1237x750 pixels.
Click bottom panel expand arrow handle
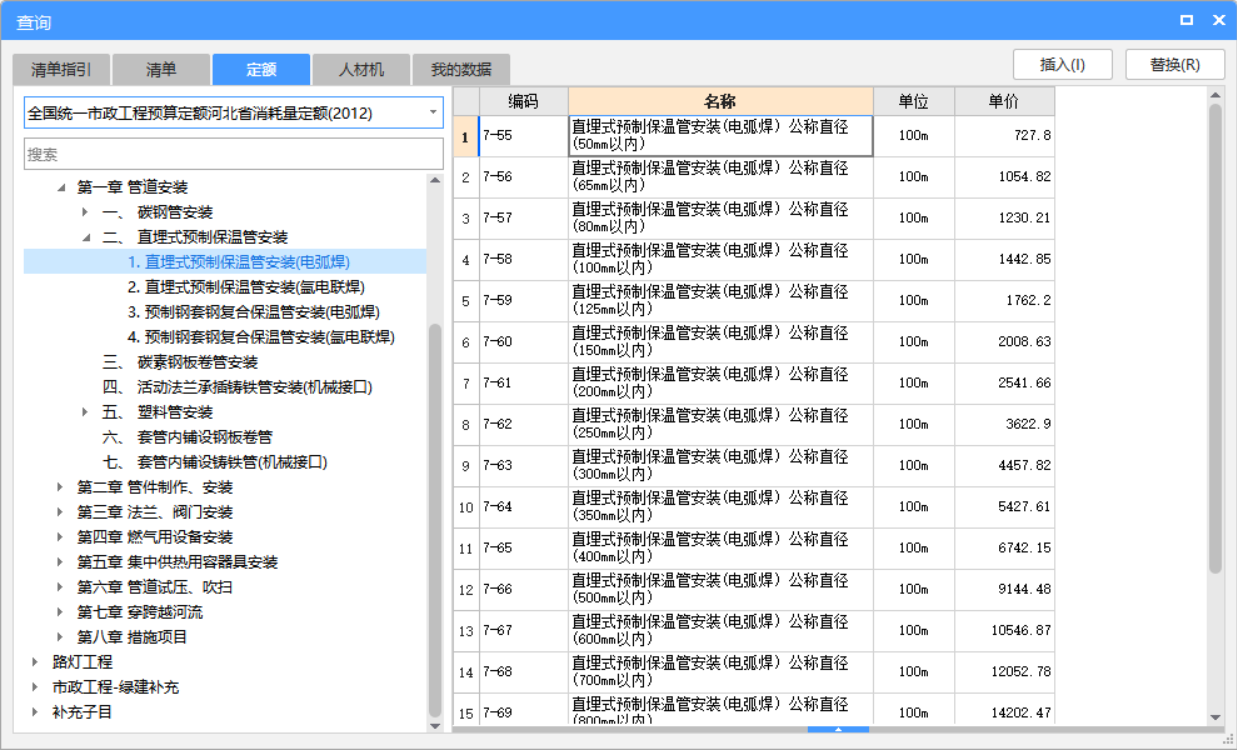tap(838, 730)
